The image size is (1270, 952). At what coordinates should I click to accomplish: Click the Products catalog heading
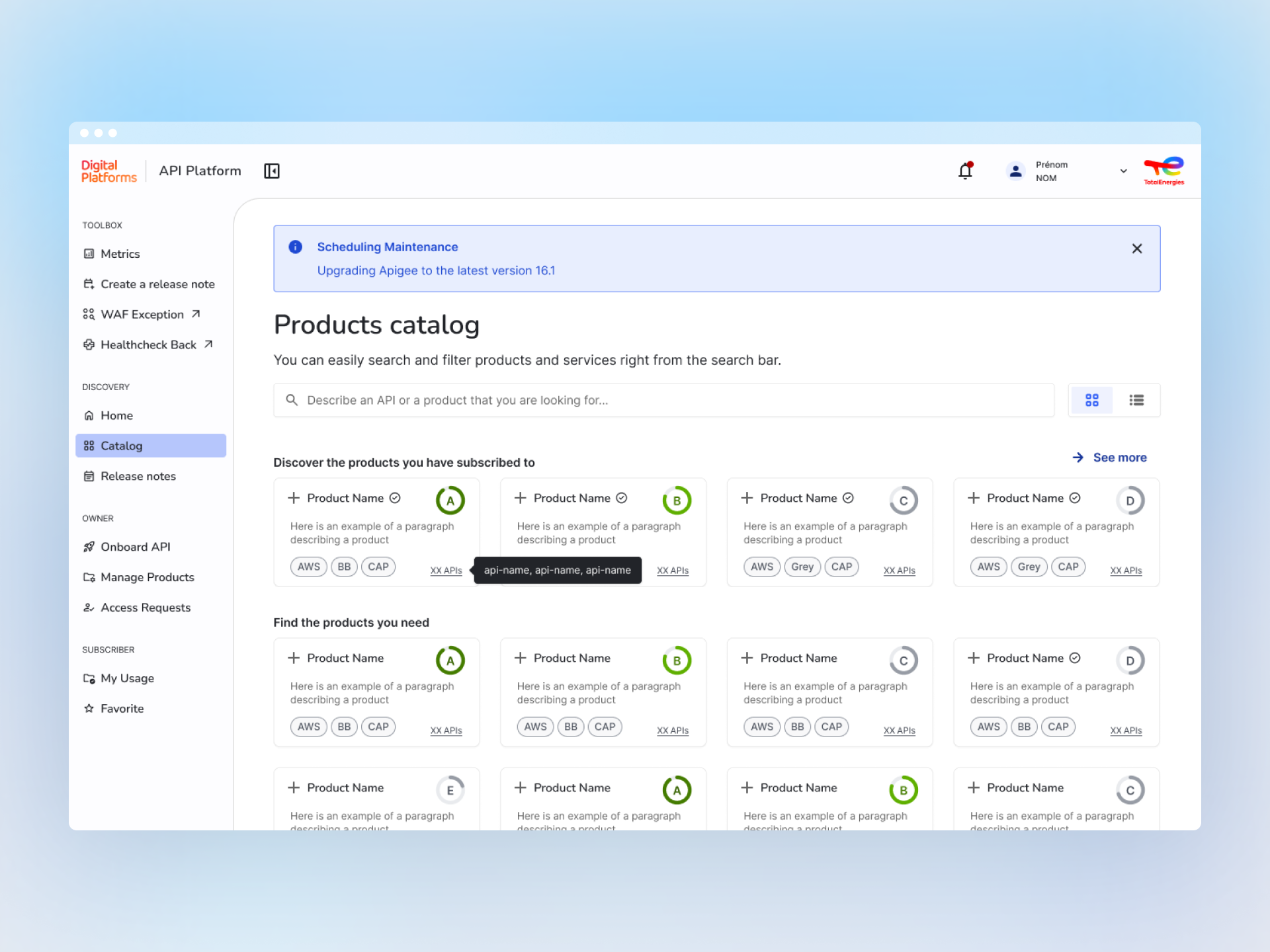376,325
